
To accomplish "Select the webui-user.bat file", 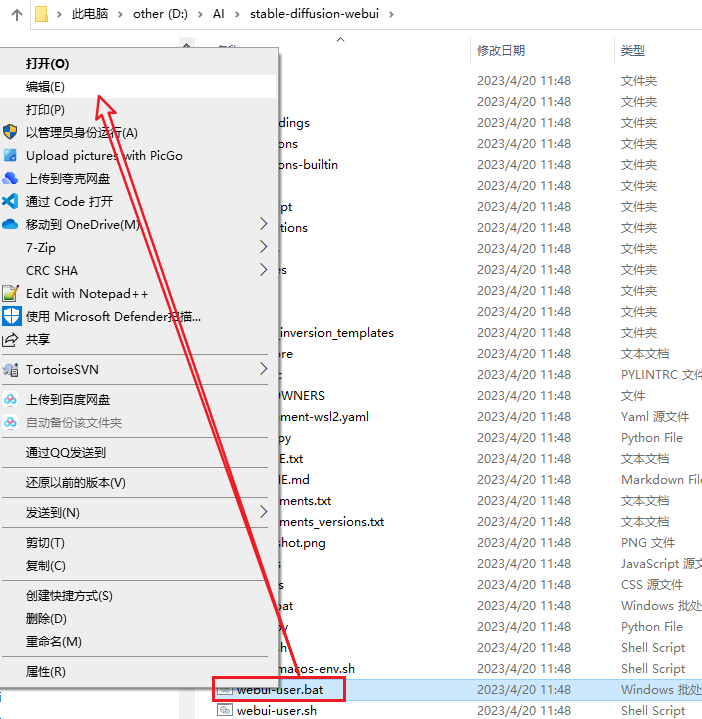I will pyautogui.click(x=280, y=689).
